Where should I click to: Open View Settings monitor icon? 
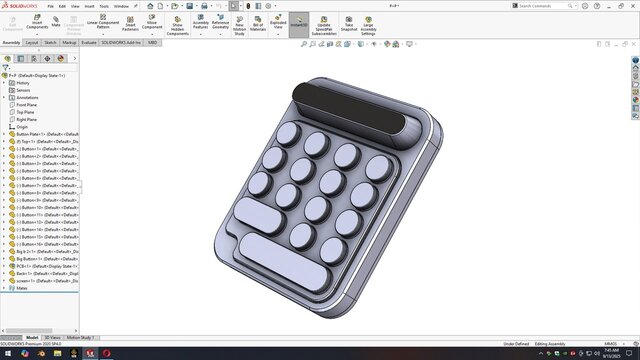pyautogui.click(x=409, y=44)
